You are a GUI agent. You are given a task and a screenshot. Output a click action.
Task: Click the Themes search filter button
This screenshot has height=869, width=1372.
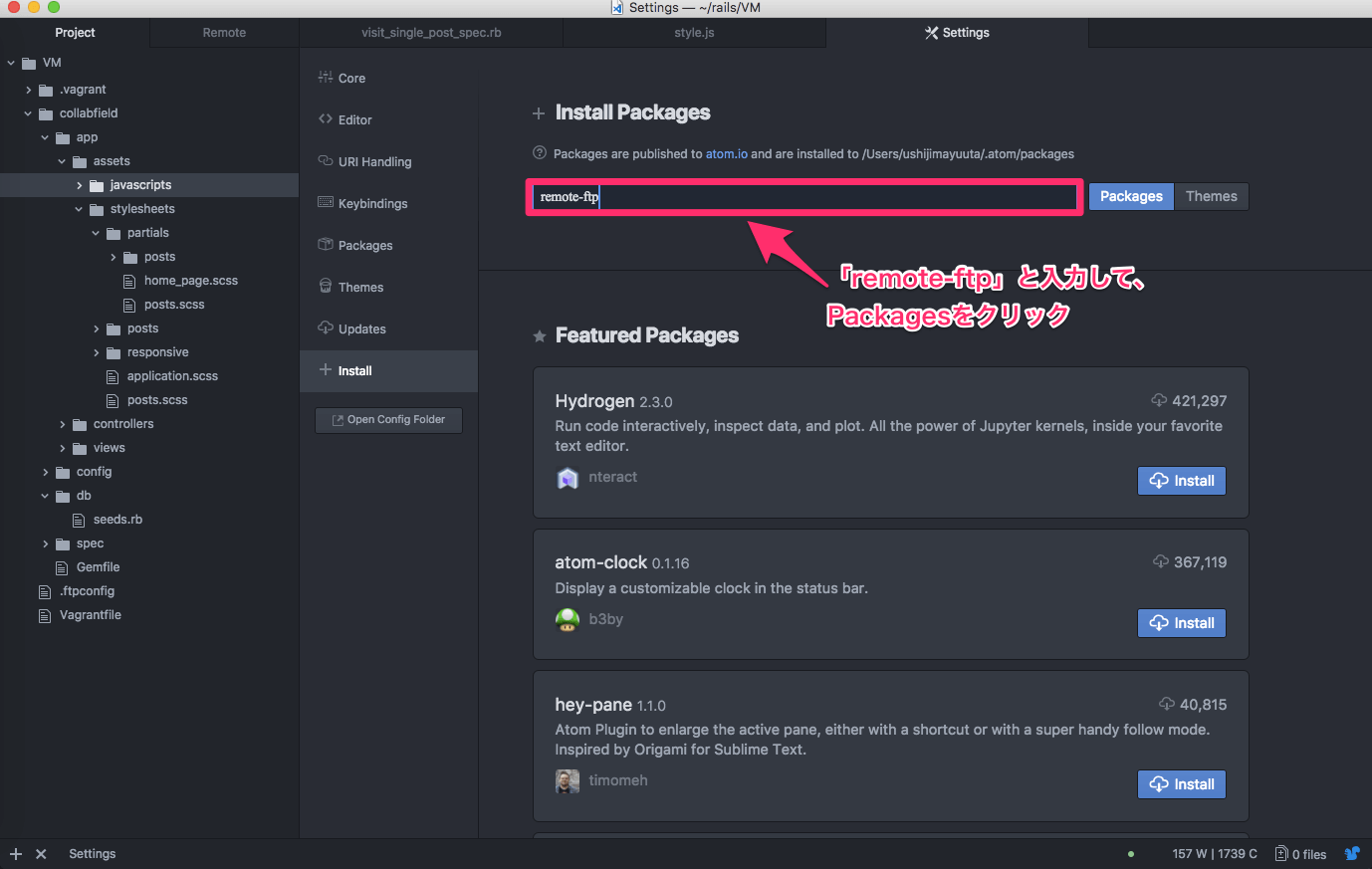pos(1211,196)
